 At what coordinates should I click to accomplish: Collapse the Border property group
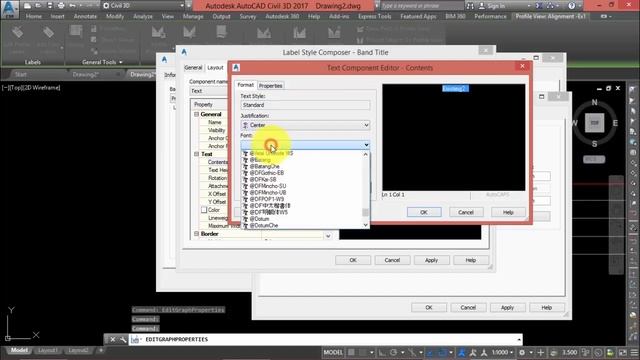pos(196,233)
